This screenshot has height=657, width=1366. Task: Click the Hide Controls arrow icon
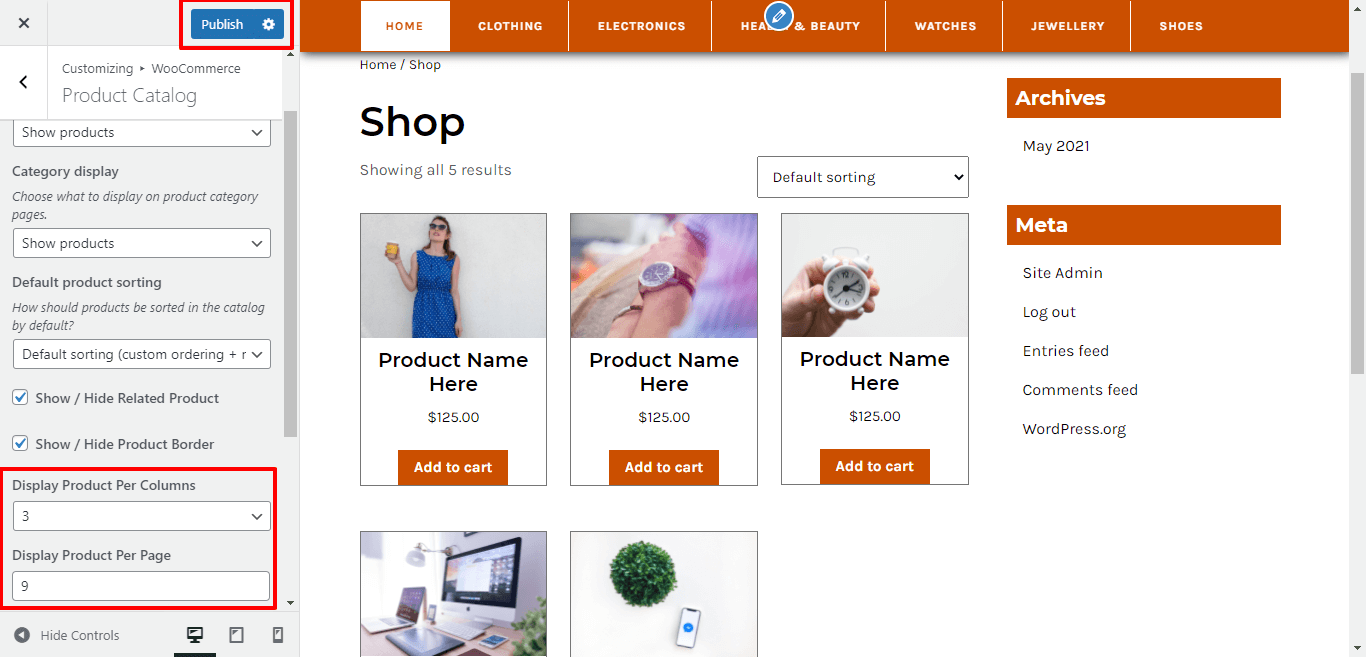(x=22, y=635)
